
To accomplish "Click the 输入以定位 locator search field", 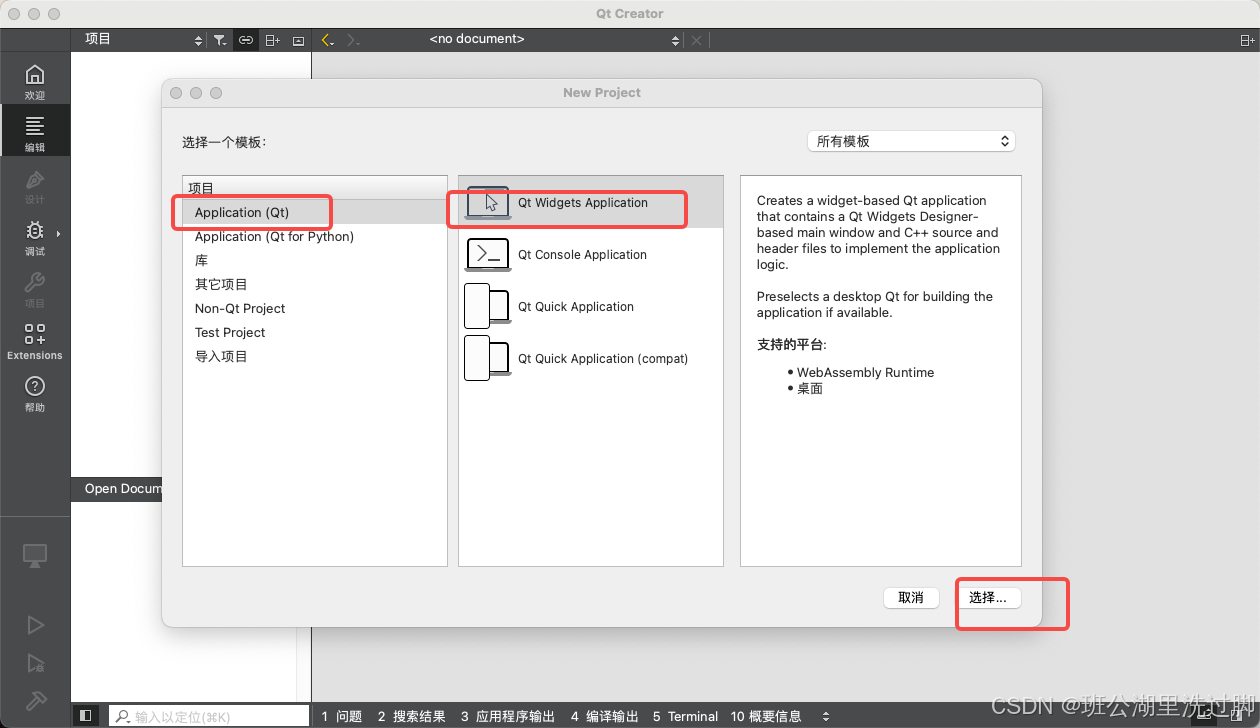I will tap(209, 716).
